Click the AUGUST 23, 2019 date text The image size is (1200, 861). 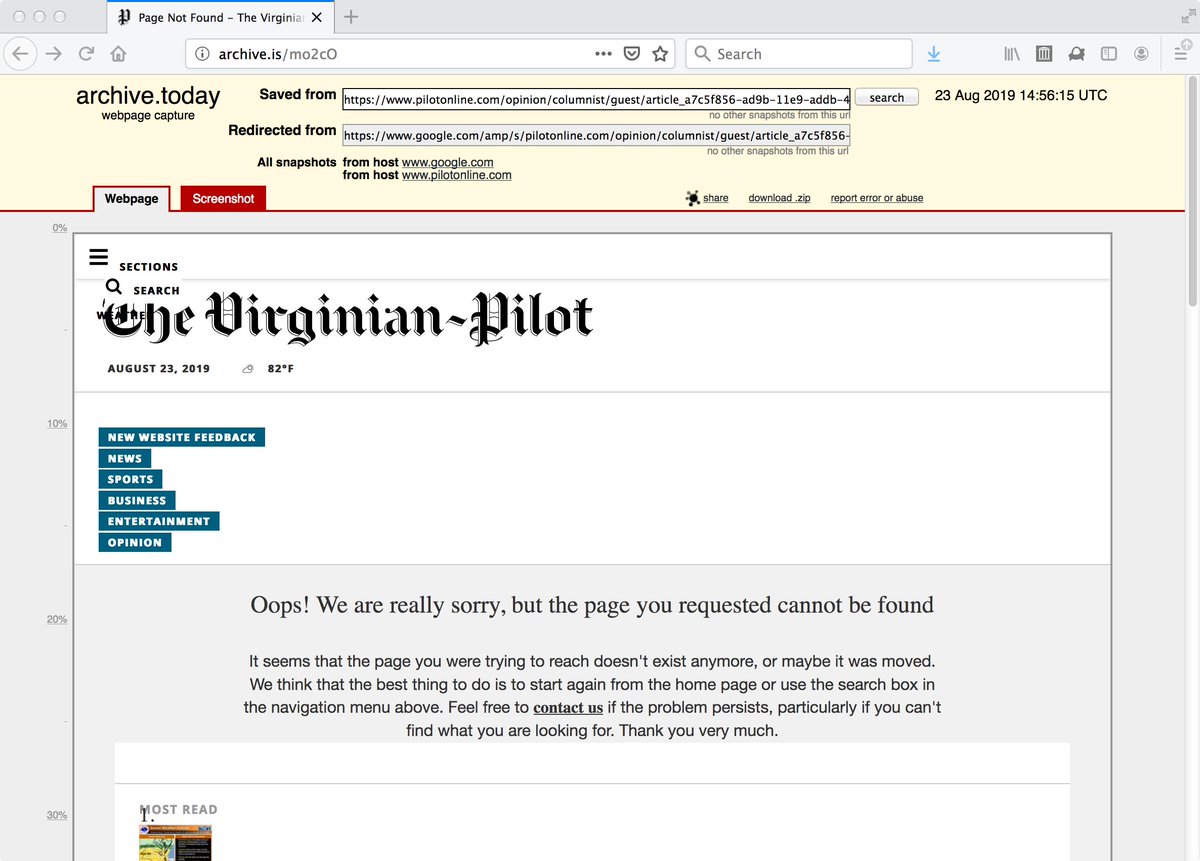(159, 369)
